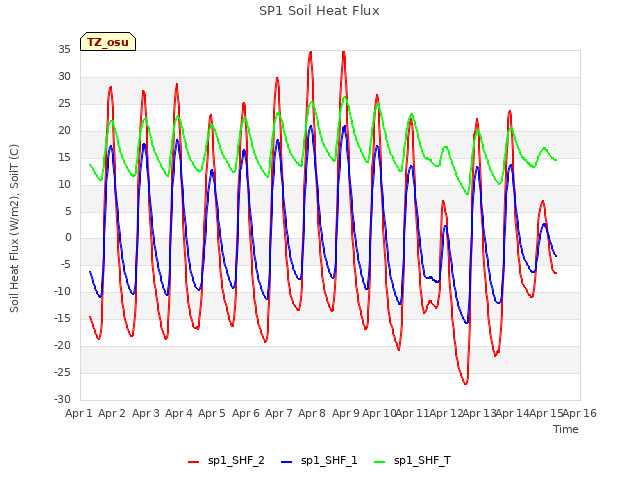Toggle the sp1_SHF_1 legend entry
This screenshot has width=640, height=480.
coord(319,460)
